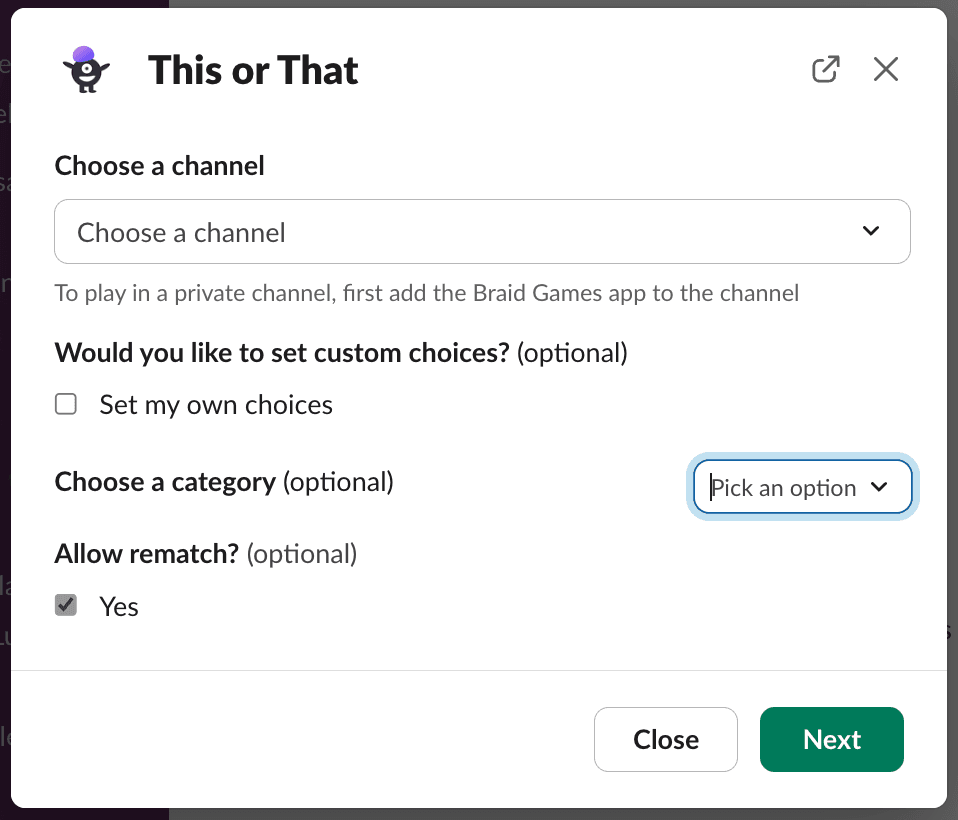The width and height of the screenshot is (958, 820).
Task: Click the Choose a channel heading label
Action: click(159, 166)
